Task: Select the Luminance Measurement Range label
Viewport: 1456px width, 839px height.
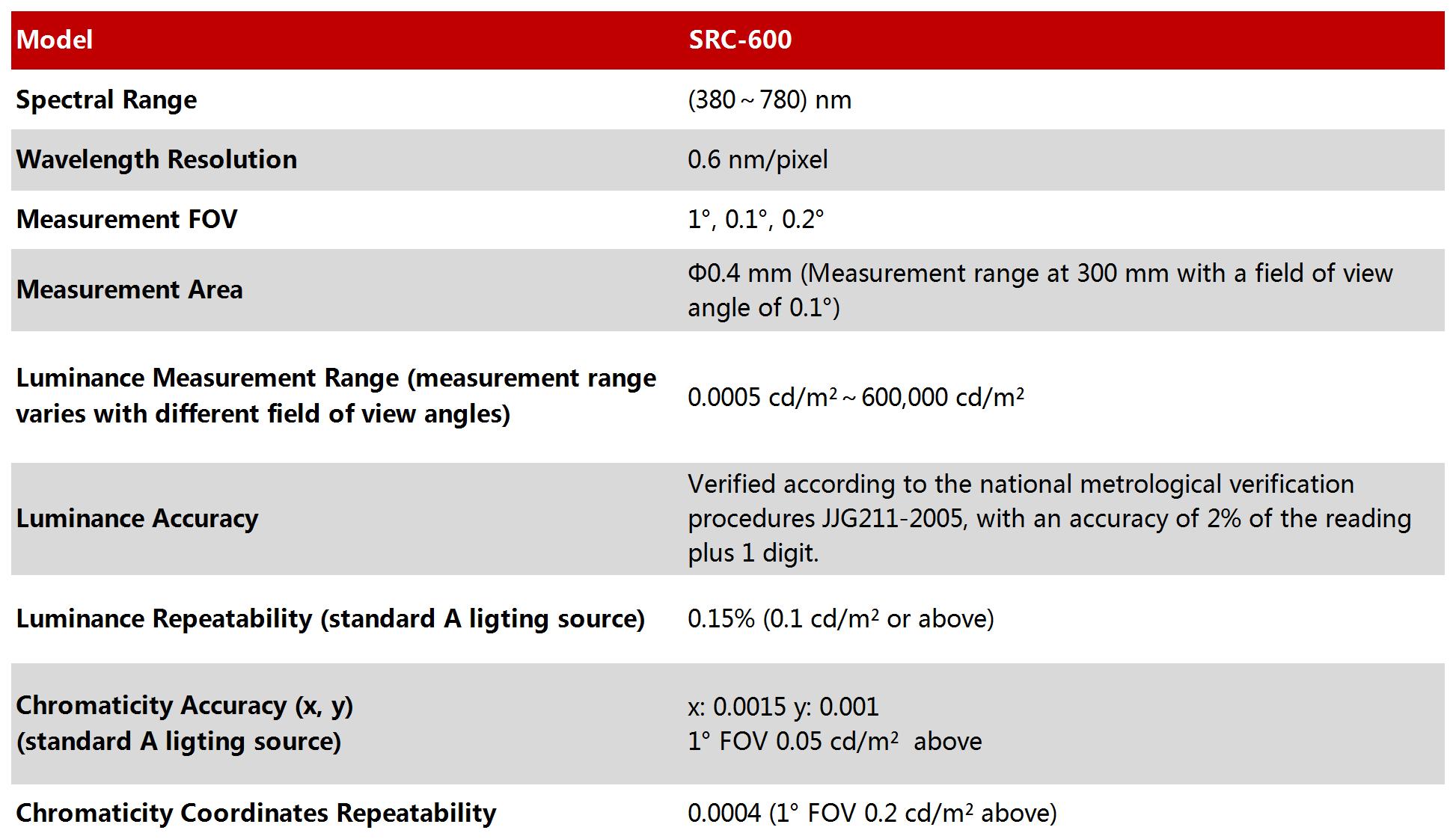Action: click(335, 396)
